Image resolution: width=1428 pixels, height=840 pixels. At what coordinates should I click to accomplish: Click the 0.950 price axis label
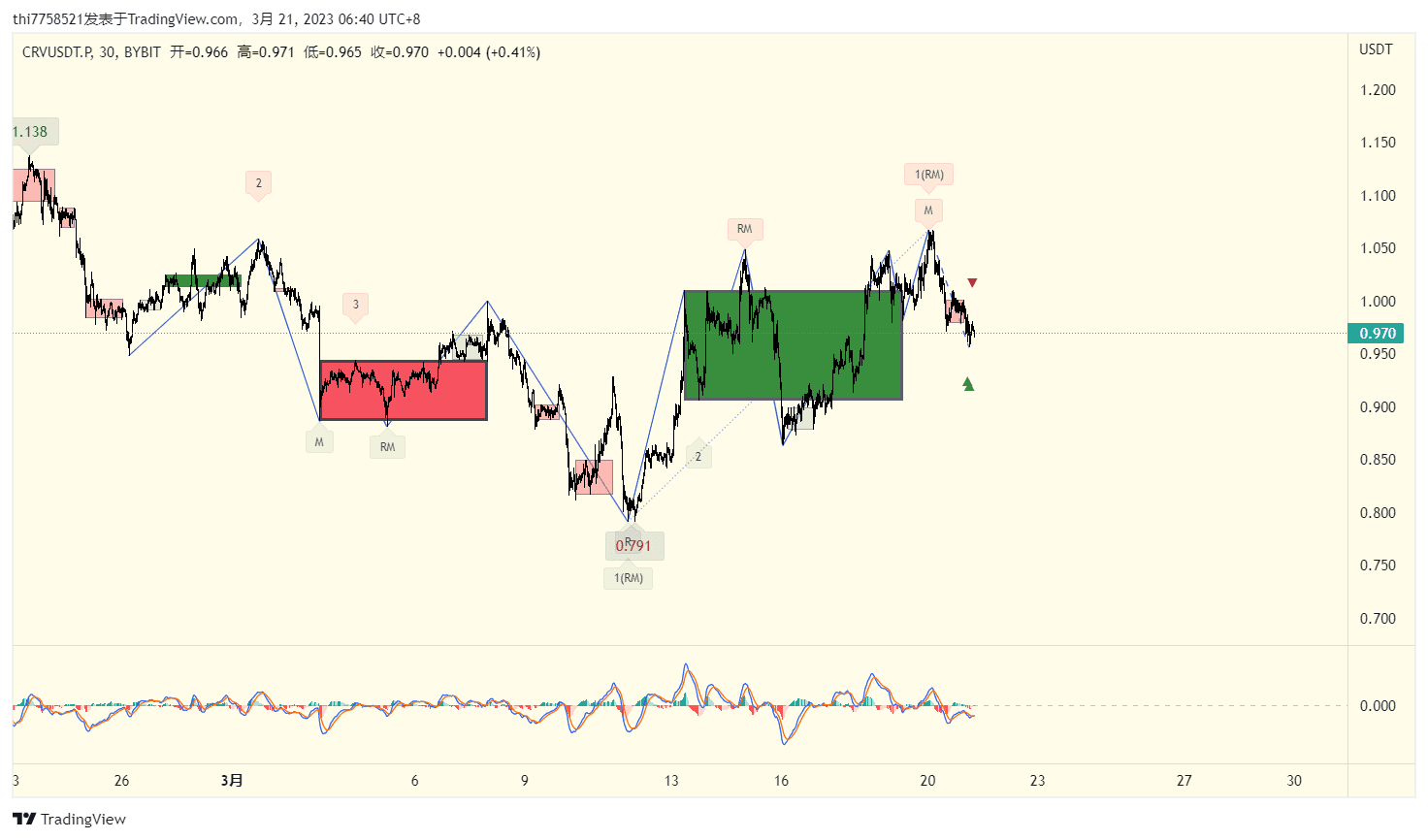click(x=1378, y=354)
